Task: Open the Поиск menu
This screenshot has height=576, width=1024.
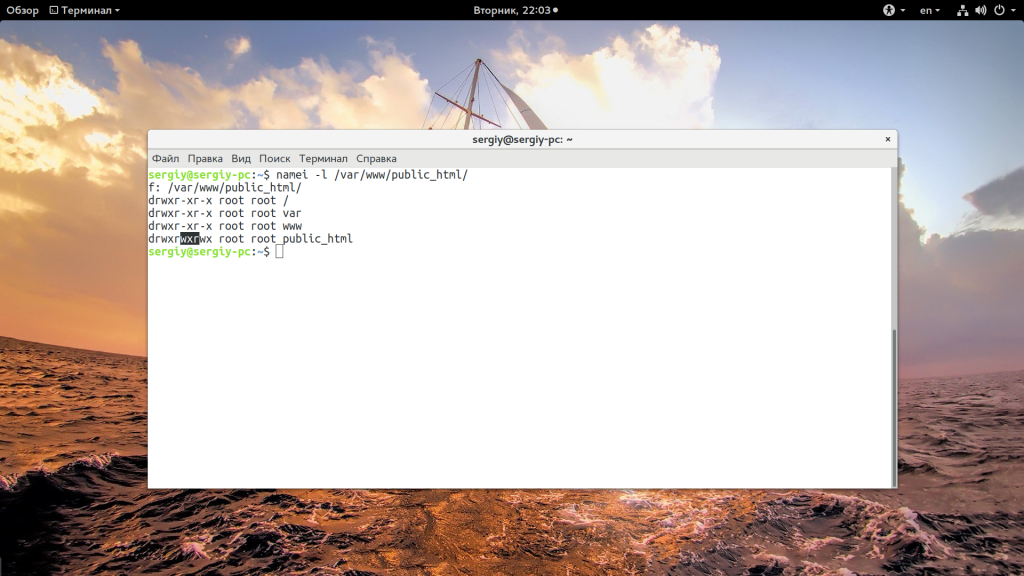Action: (275, 159)
